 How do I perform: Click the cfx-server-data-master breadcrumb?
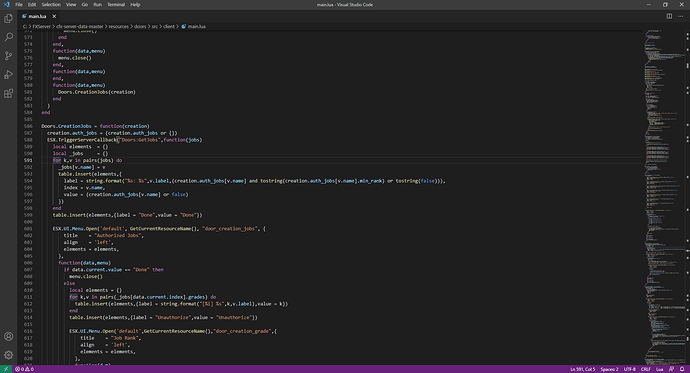[x=80, y=26]
